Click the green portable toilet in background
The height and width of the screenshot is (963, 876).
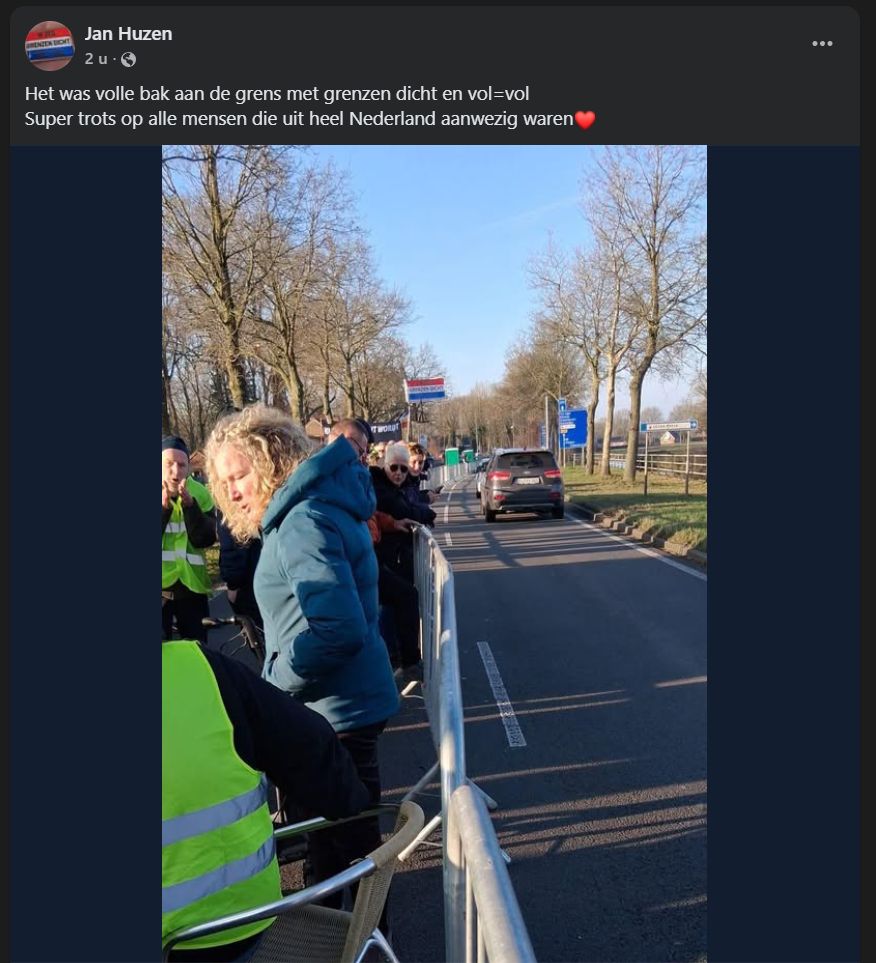click(x=452, y=456)
